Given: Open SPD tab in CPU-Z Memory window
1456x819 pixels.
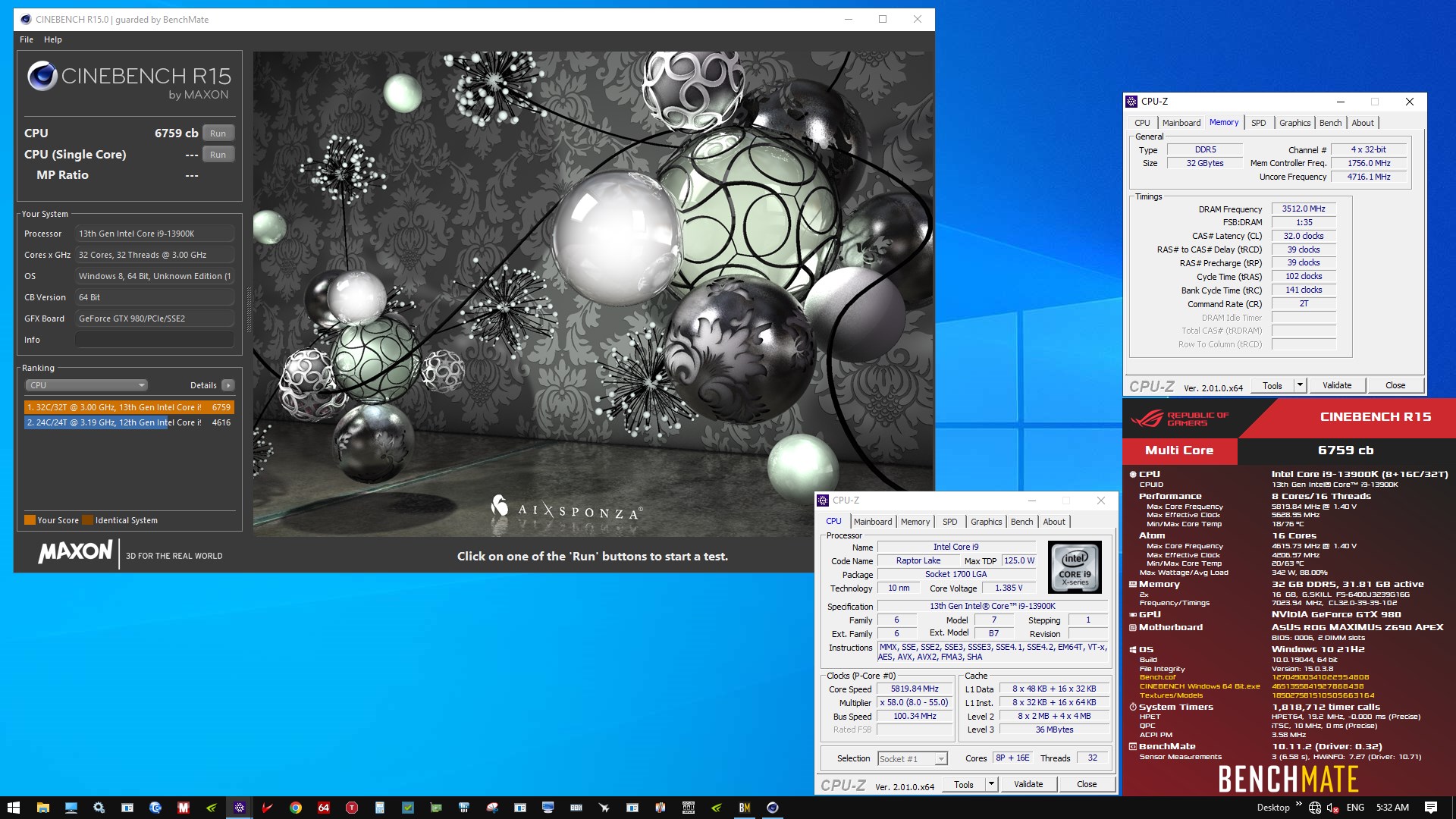Looking at the screenshot, I should (x=1258, y=123).
